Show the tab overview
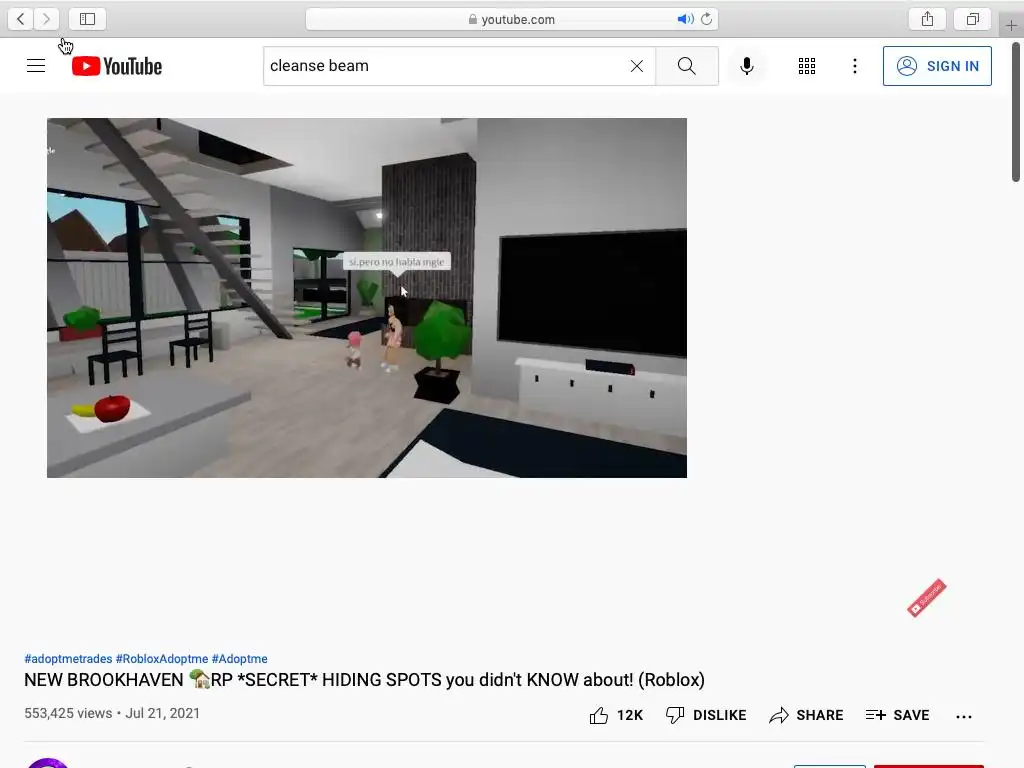Image resolution: width=1024 pixels, height=768 pixels. [x=972, y=19]
